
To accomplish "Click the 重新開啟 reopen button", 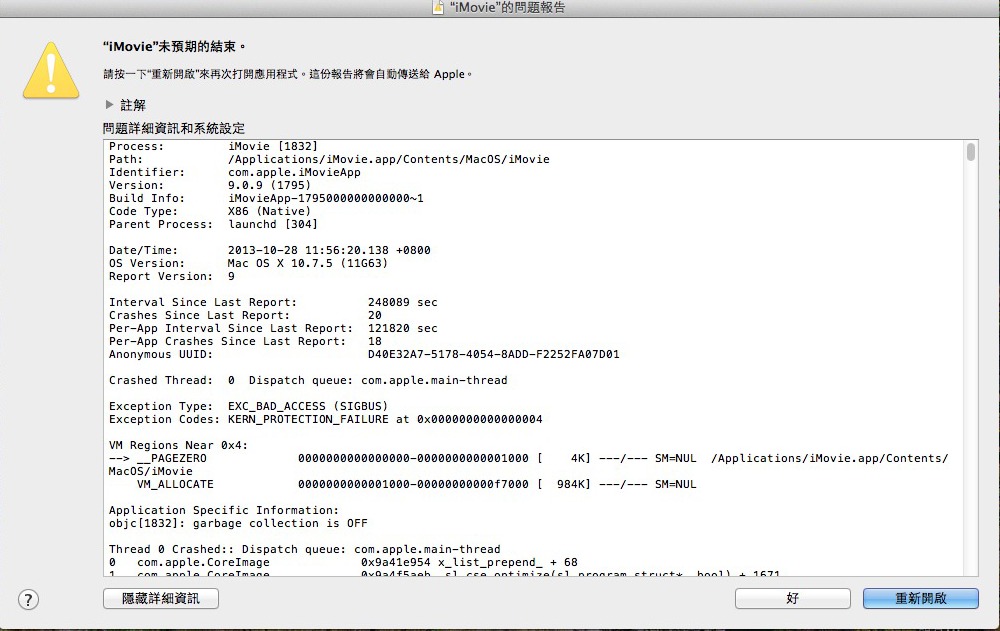I will (920, 598).
